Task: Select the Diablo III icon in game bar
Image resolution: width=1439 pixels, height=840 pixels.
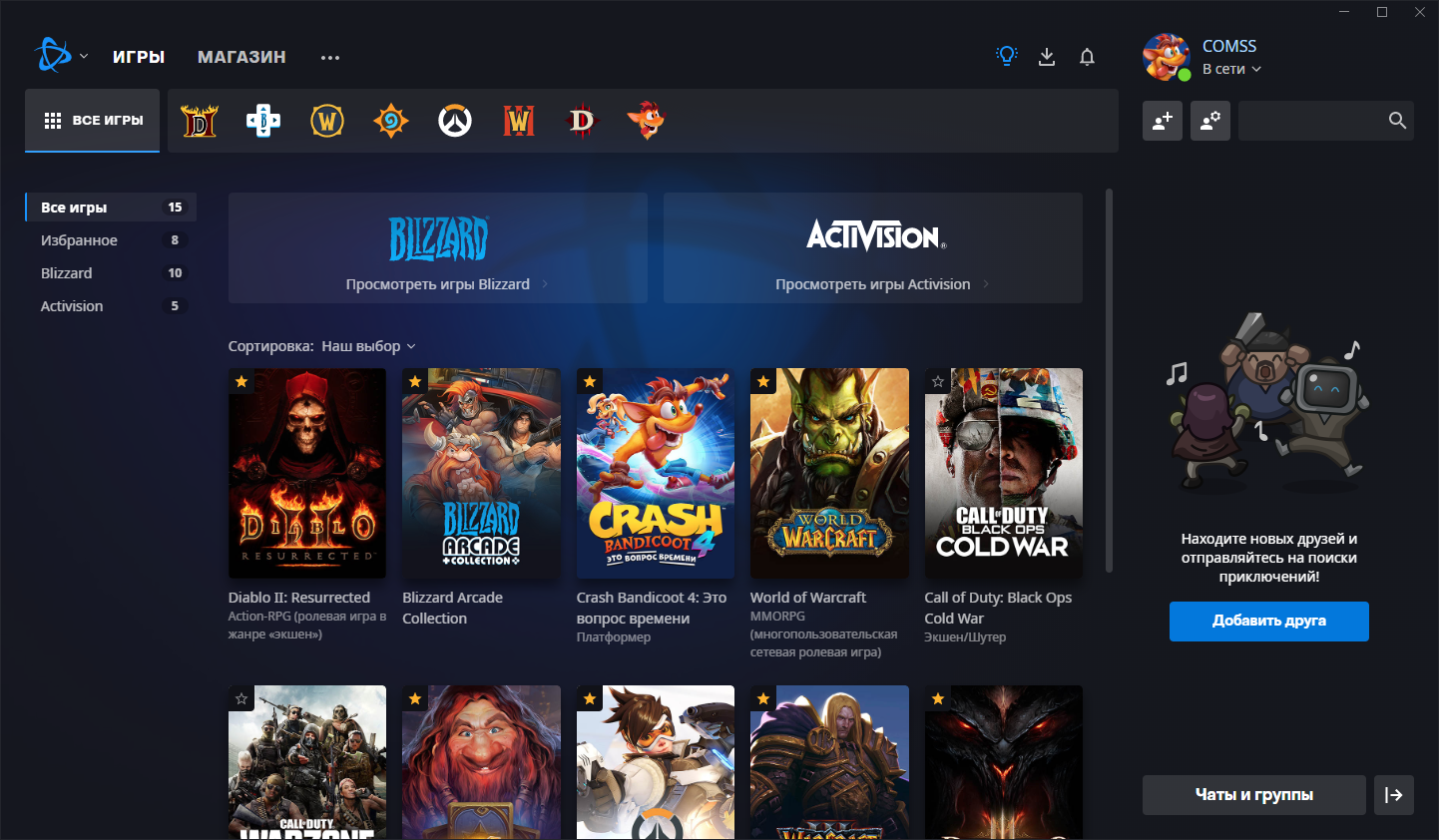Action: tap(582, 121)
